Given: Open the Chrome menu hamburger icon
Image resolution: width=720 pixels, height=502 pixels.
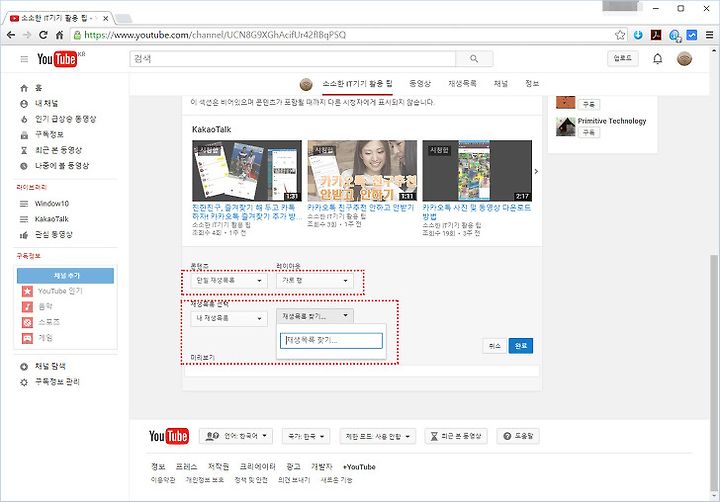Looking at the screenshot, I should 709,35.
